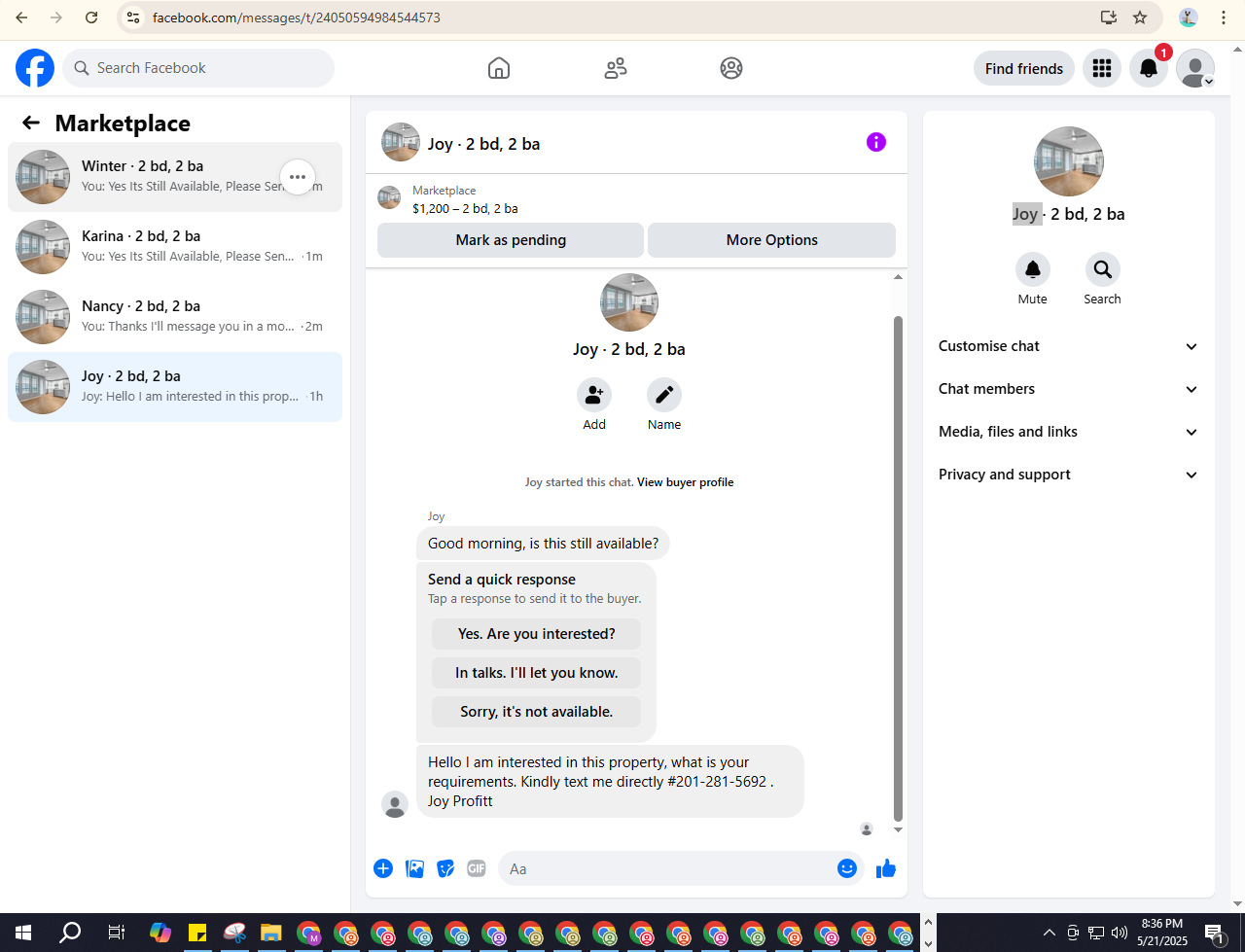Expand the Customise chat section
Image resolution: width=1245 pixels, height=952 pixels.
(x=1068, y=346)
